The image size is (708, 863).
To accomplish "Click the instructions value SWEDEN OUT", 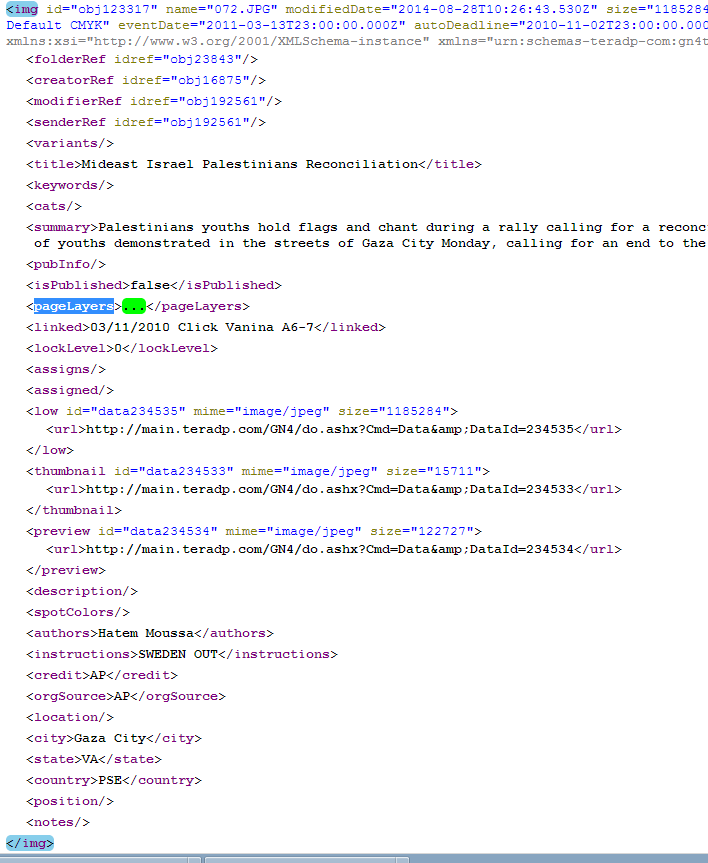I will coord(178,654).
